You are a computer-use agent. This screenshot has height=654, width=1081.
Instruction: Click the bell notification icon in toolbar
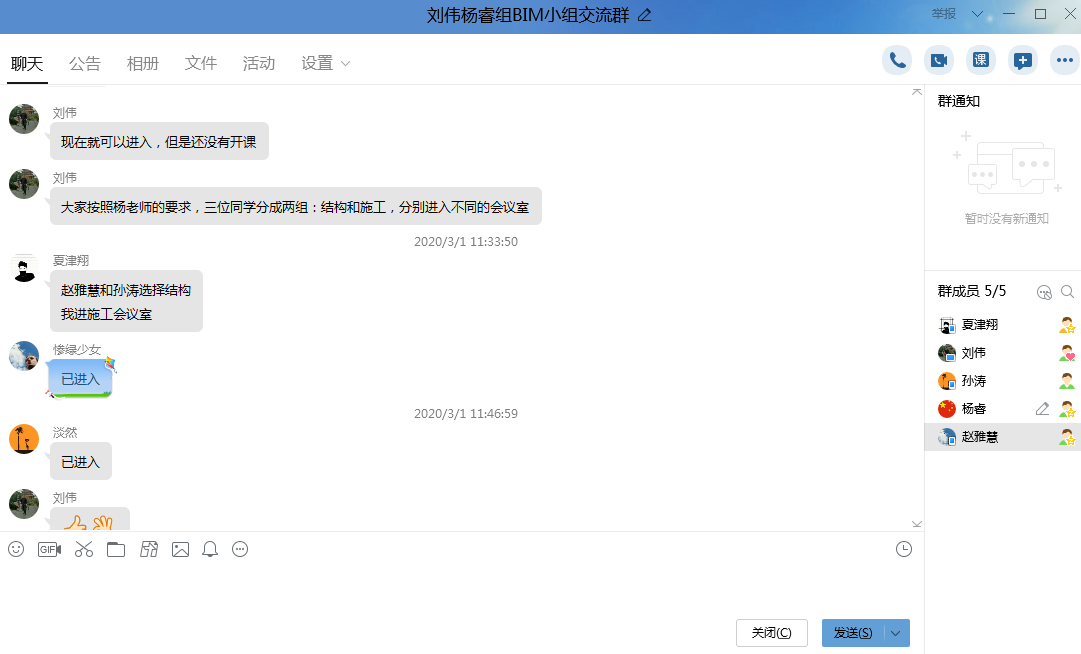[210, 549]
